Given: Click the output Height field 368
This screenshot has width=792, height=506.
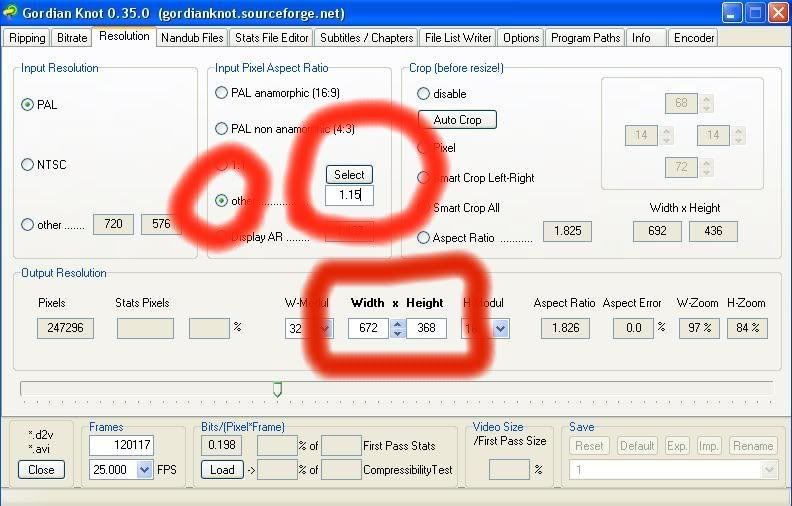Looking at the screenshot, I should tap(426, 328).
